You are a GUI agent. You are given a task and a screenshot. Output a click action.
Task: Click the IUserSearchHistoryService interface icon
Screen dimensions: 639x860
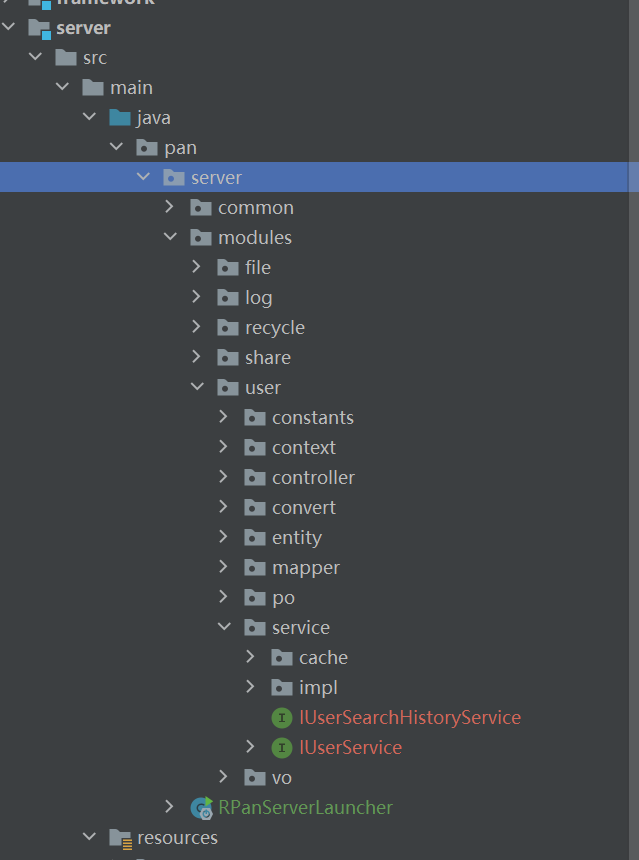click(282, 717)
